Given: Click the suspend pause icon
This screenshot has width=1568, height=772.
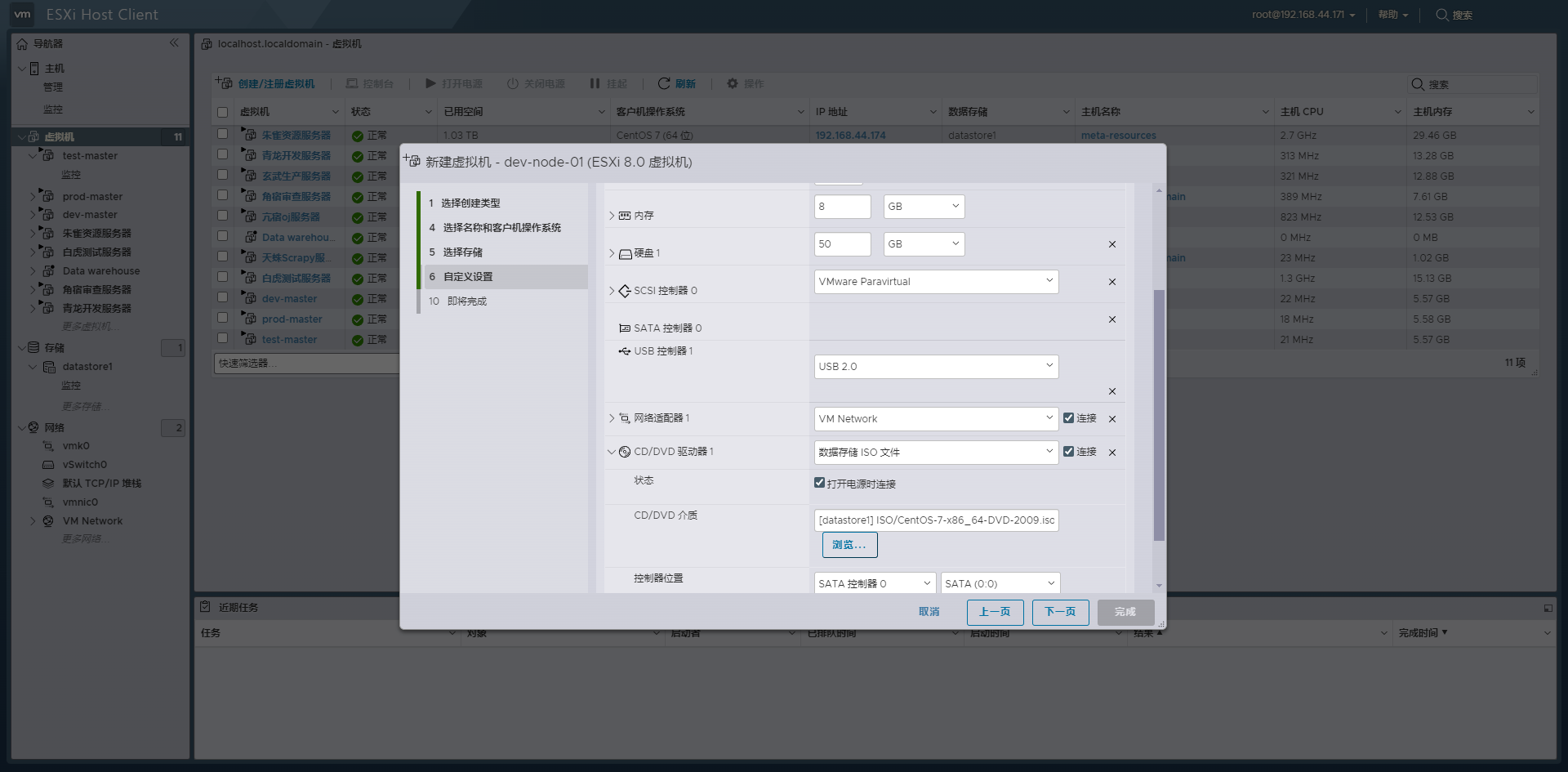Looking at the screenshot, I should 595,83.
